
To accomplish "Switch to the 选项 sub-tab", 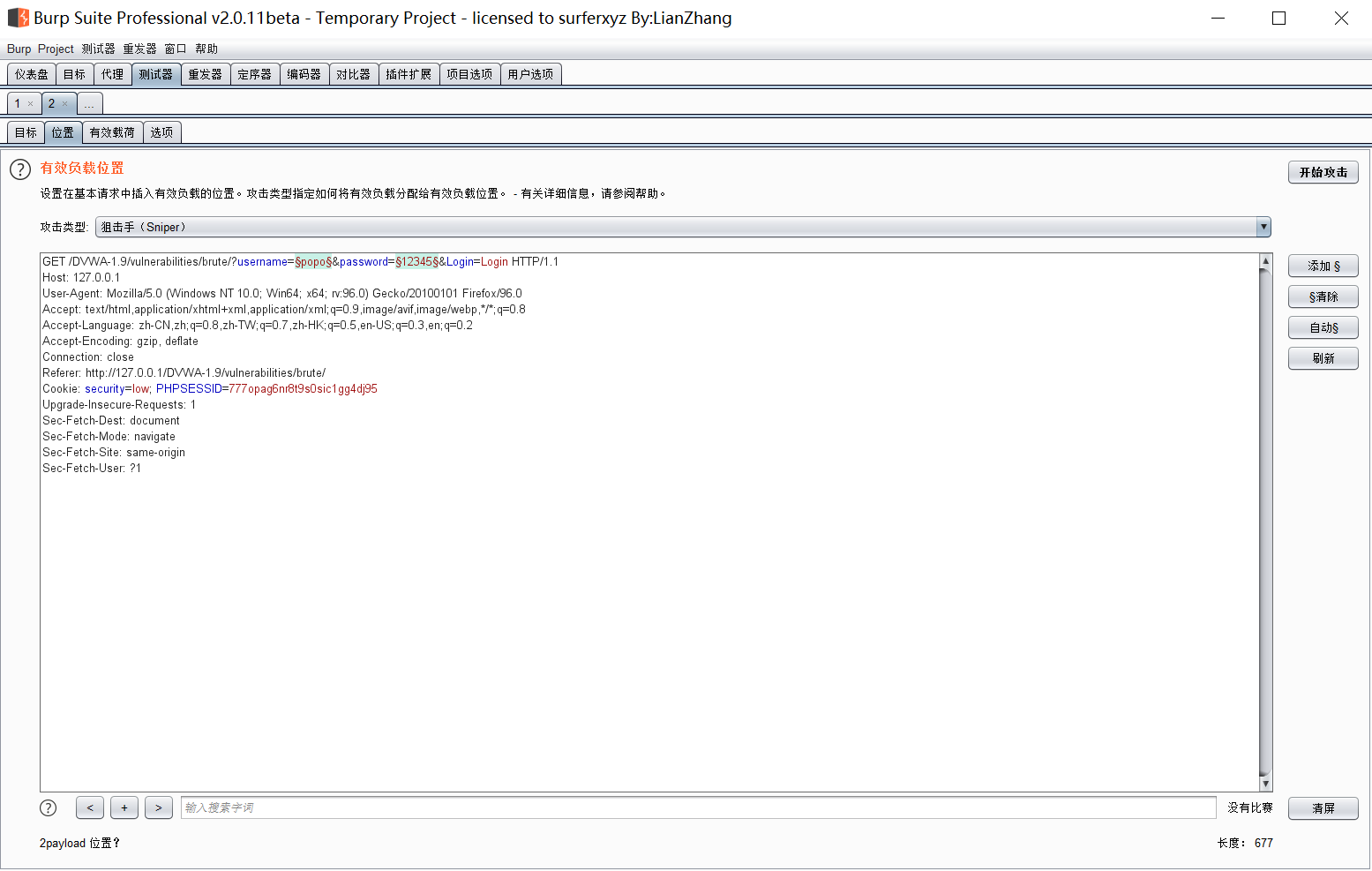I will pos(162,132).
